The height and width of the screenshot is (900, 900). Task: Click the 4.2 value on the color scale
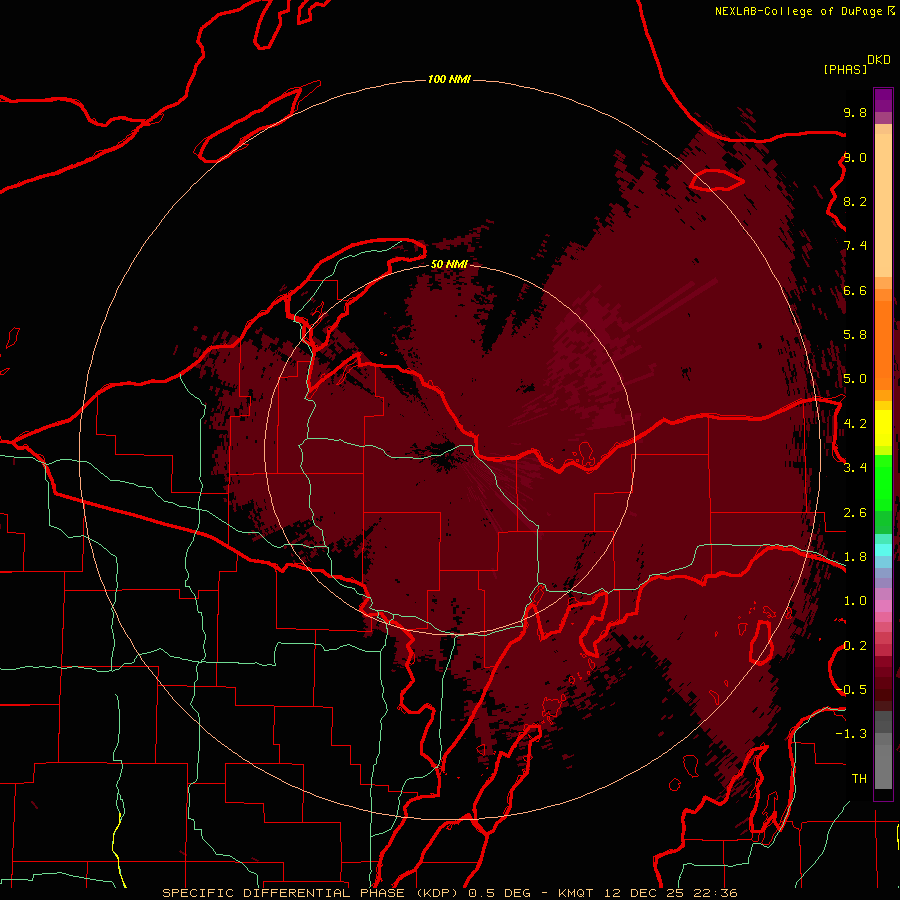[x=855, y=424]
